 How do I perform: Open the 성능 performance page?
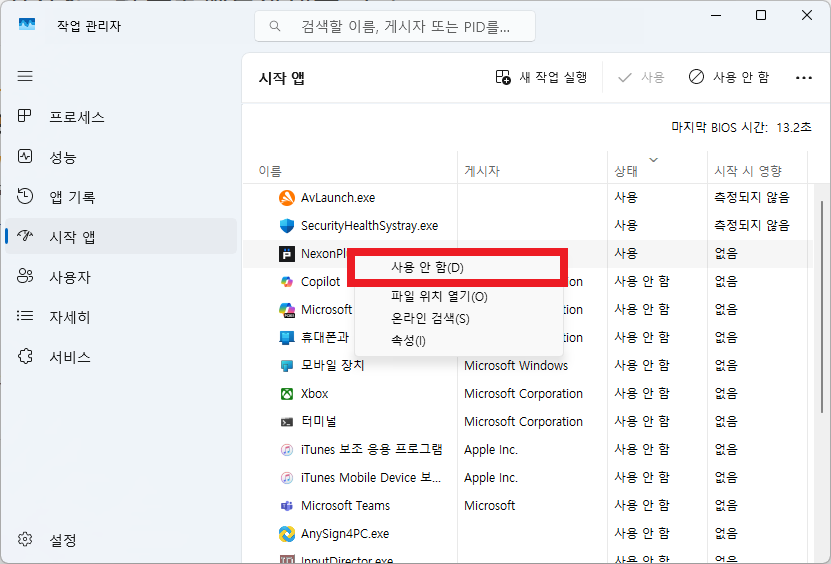click(x=121, y=157)
